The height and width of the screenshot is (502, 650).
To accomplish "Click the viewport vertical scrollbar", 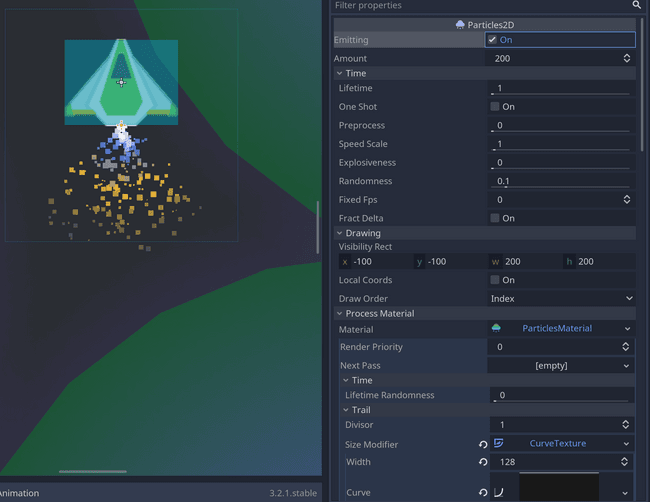I will (318, 227).
